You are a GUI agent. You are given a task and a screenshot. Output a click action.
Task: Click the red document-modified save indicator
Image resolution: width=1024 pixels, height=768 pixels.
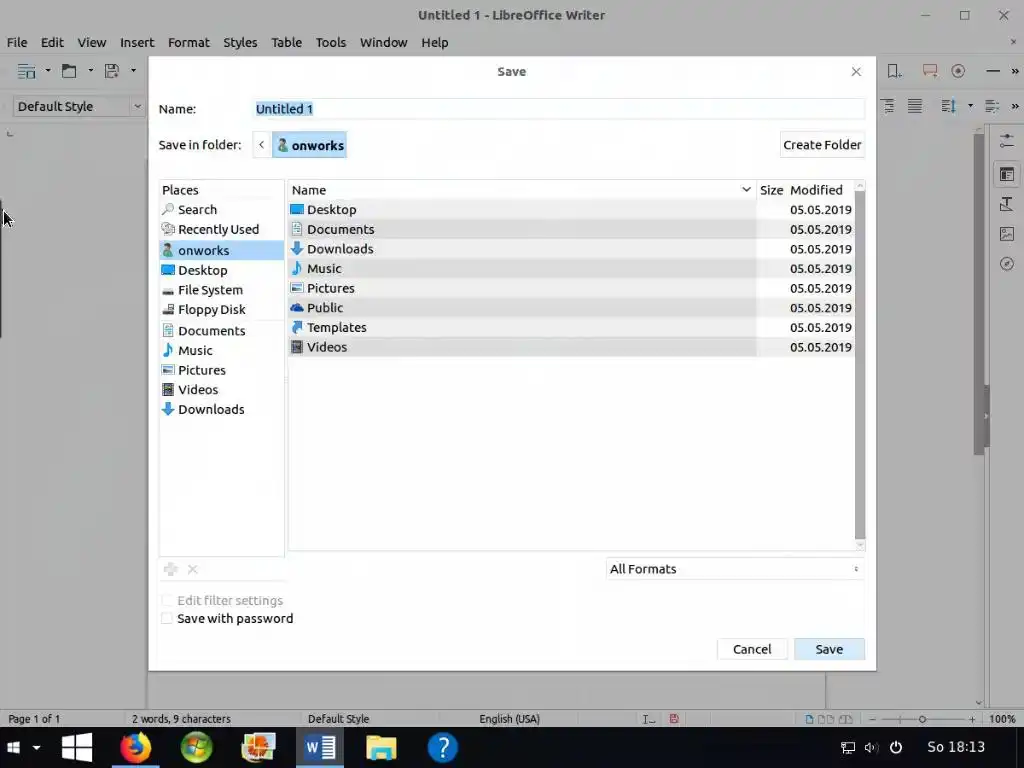pyautogui.click(x=674, y=719)
